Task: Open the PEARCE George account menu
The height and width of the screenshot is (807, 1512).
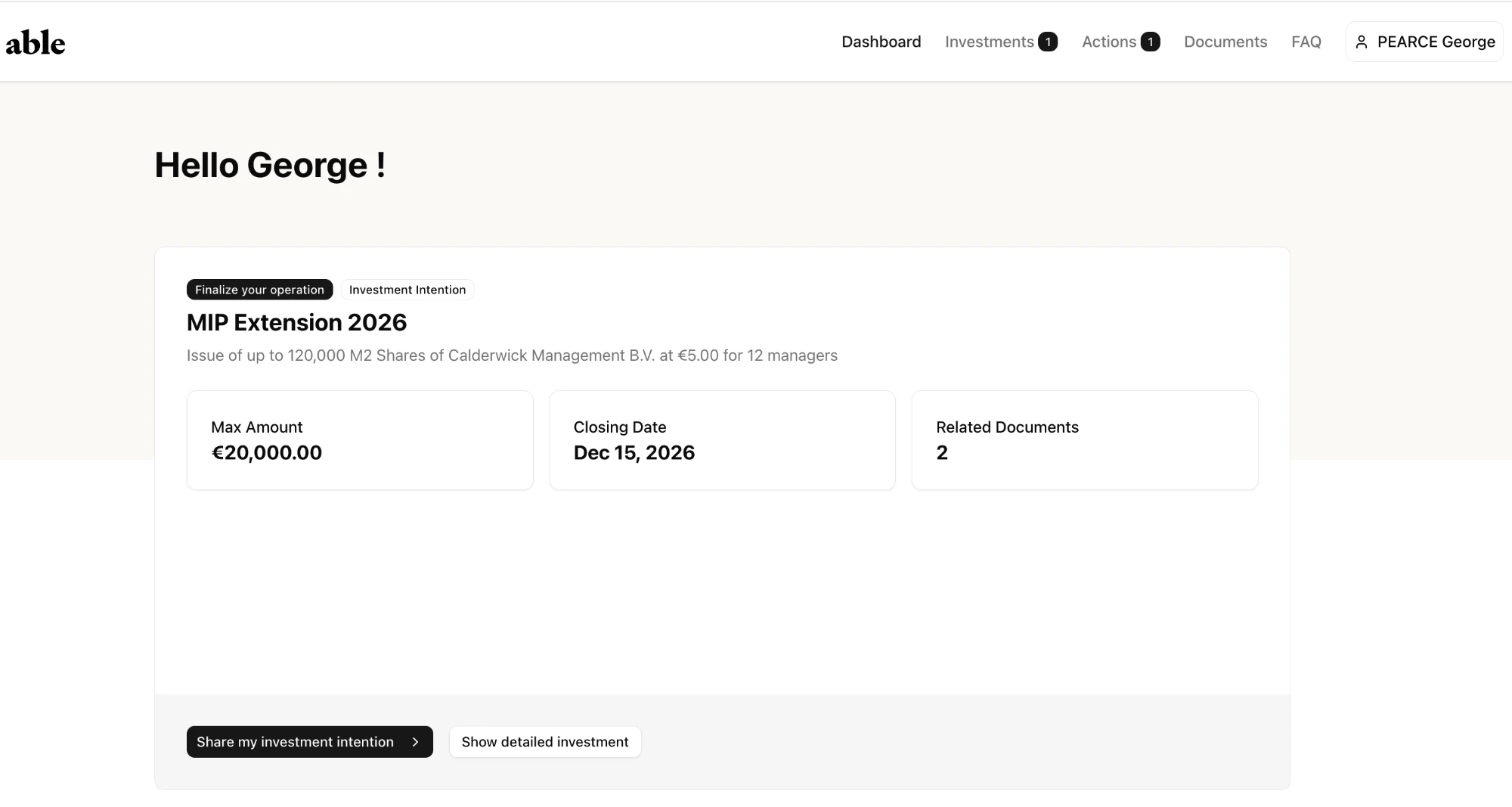Action: (x=1424, y=42)
